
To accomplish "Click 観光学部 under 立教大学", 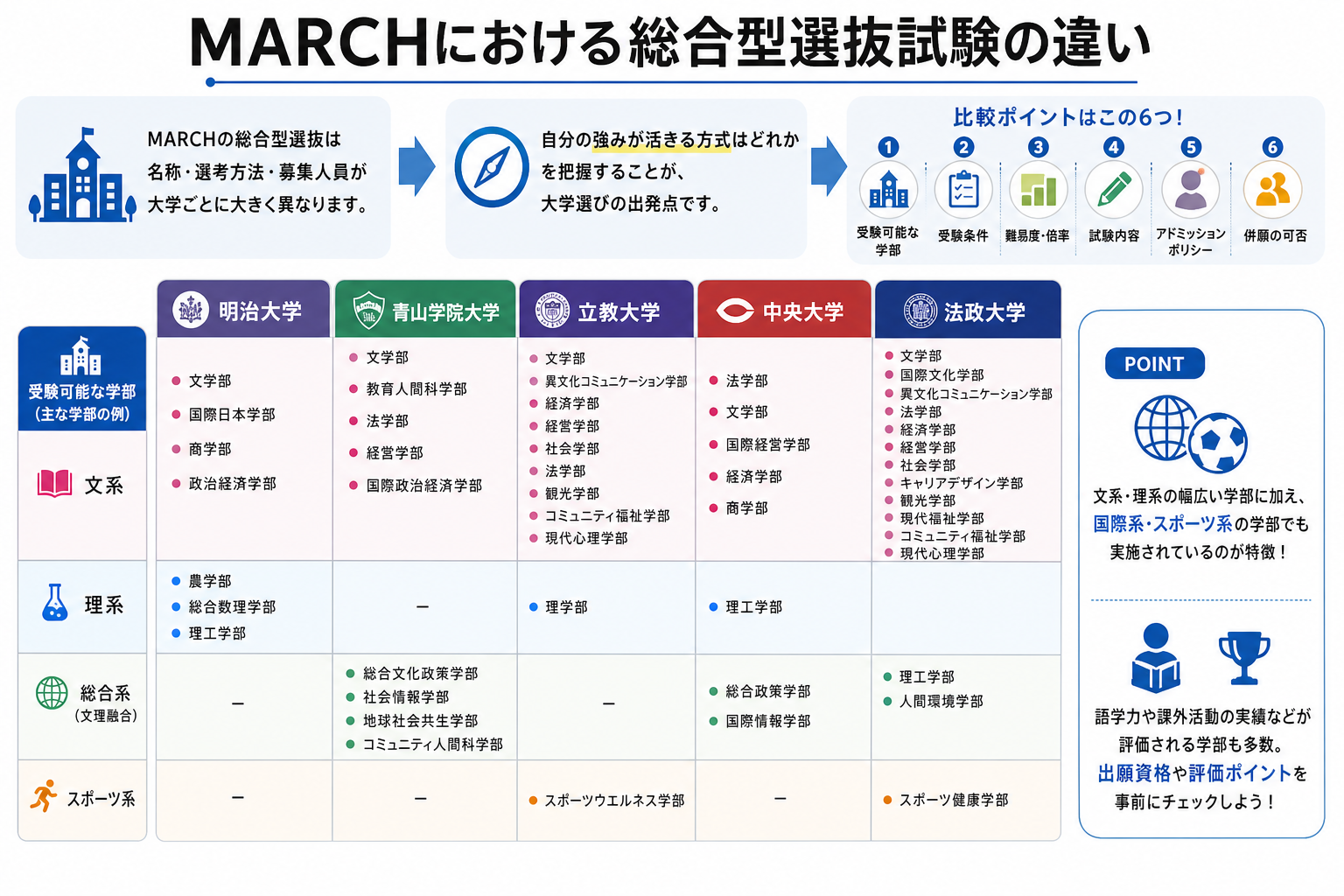I will [x=572, y=493].
